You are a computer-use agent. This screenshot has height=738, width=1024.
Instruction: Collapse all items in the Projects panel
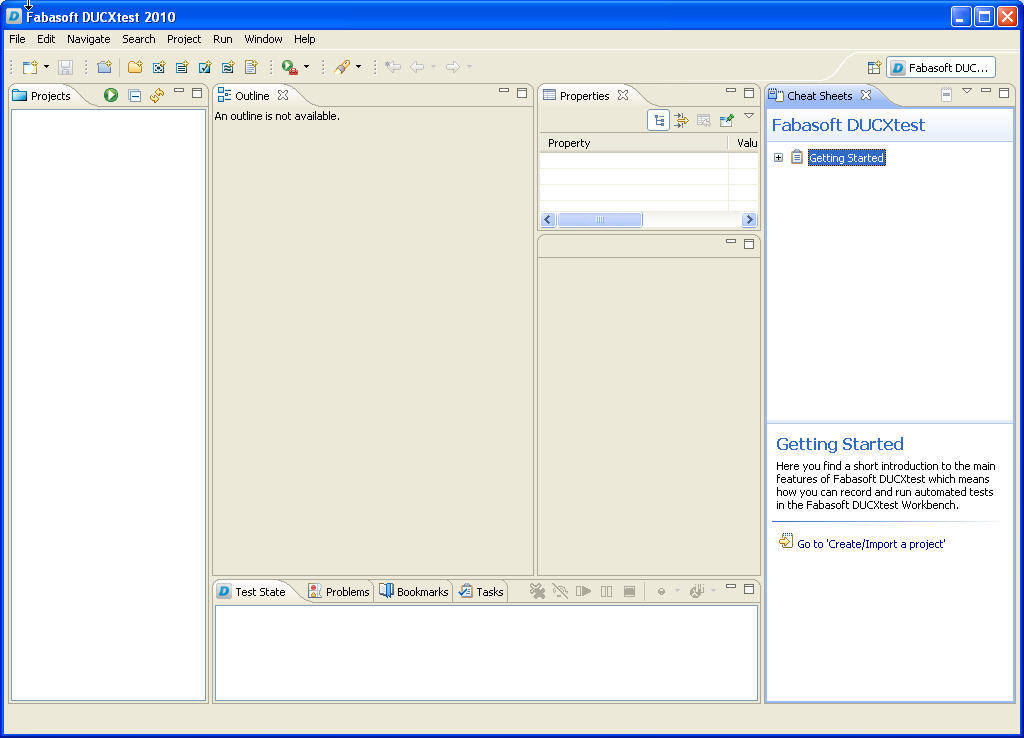pyautogui.click(x=134, y=95)
